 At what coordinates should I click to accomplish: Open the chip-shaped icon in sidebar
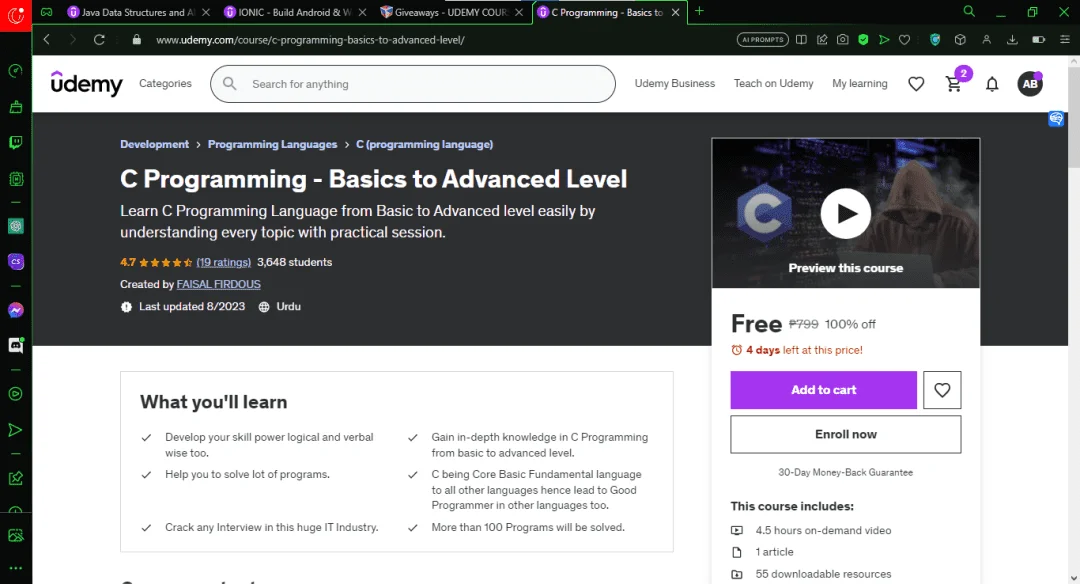point(15,179)
